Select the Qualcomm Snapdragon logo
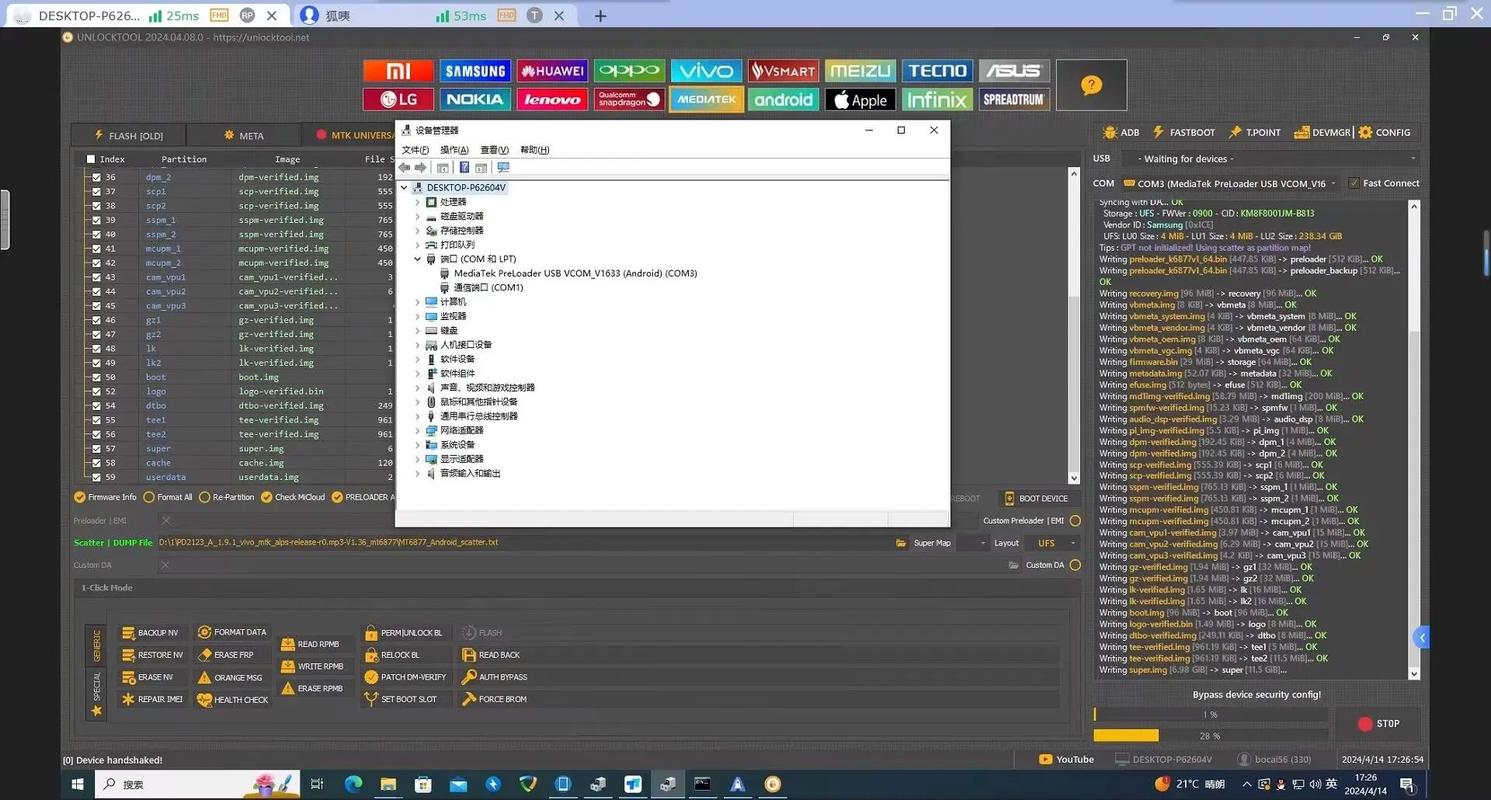 point(629,100)
